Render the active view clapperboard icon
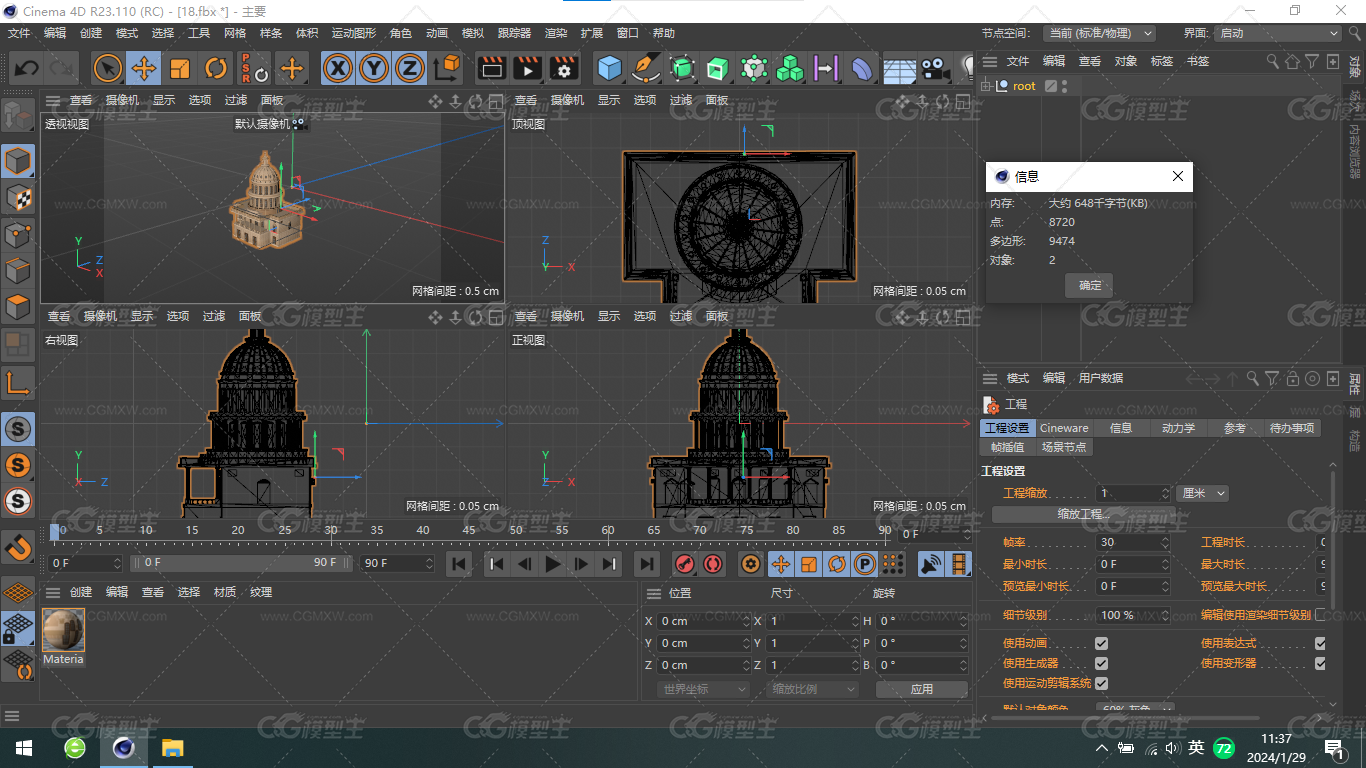The height and width of the screenshot is (768, 1366). (491, 68)
